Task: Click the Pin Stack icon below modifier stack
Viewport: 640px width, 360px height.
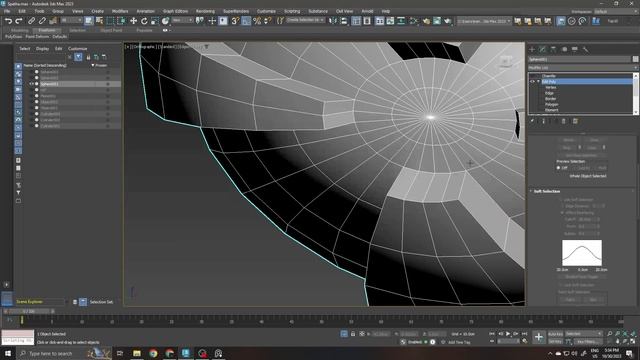Action: 532,121
